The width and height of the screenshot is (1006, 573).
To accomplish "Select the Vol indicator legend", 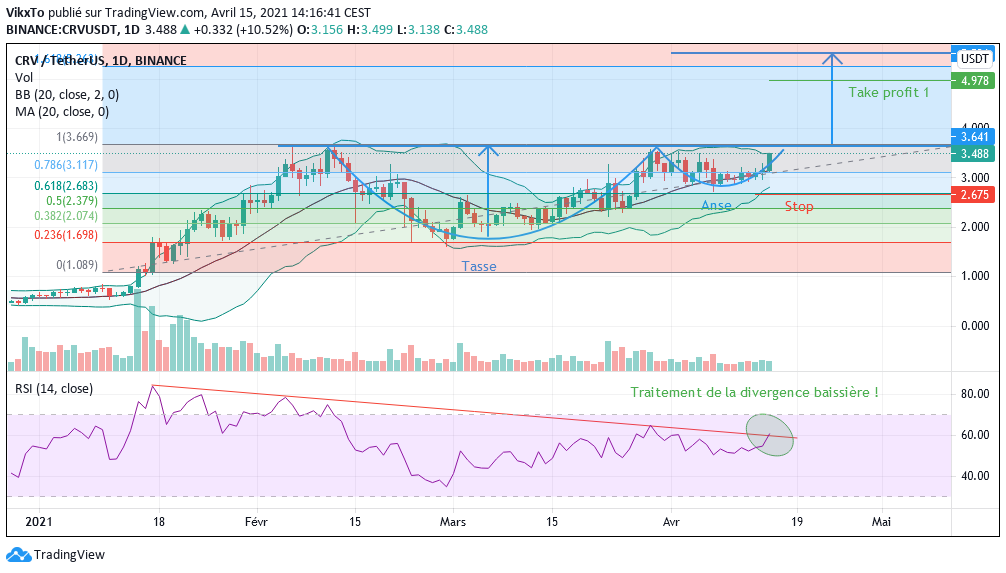I will (24, 78).
